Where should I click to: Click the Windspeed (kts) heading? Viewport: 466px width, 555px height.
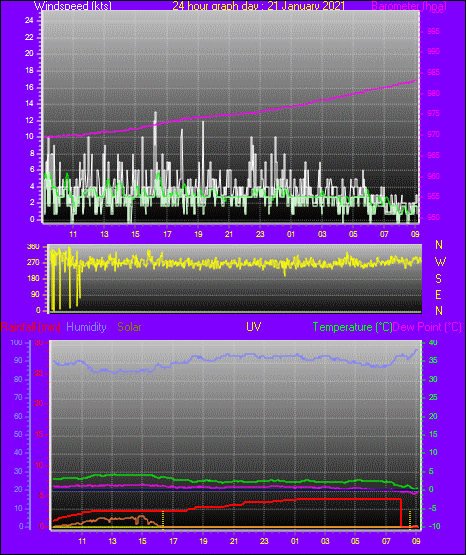[x=73, y=6]
